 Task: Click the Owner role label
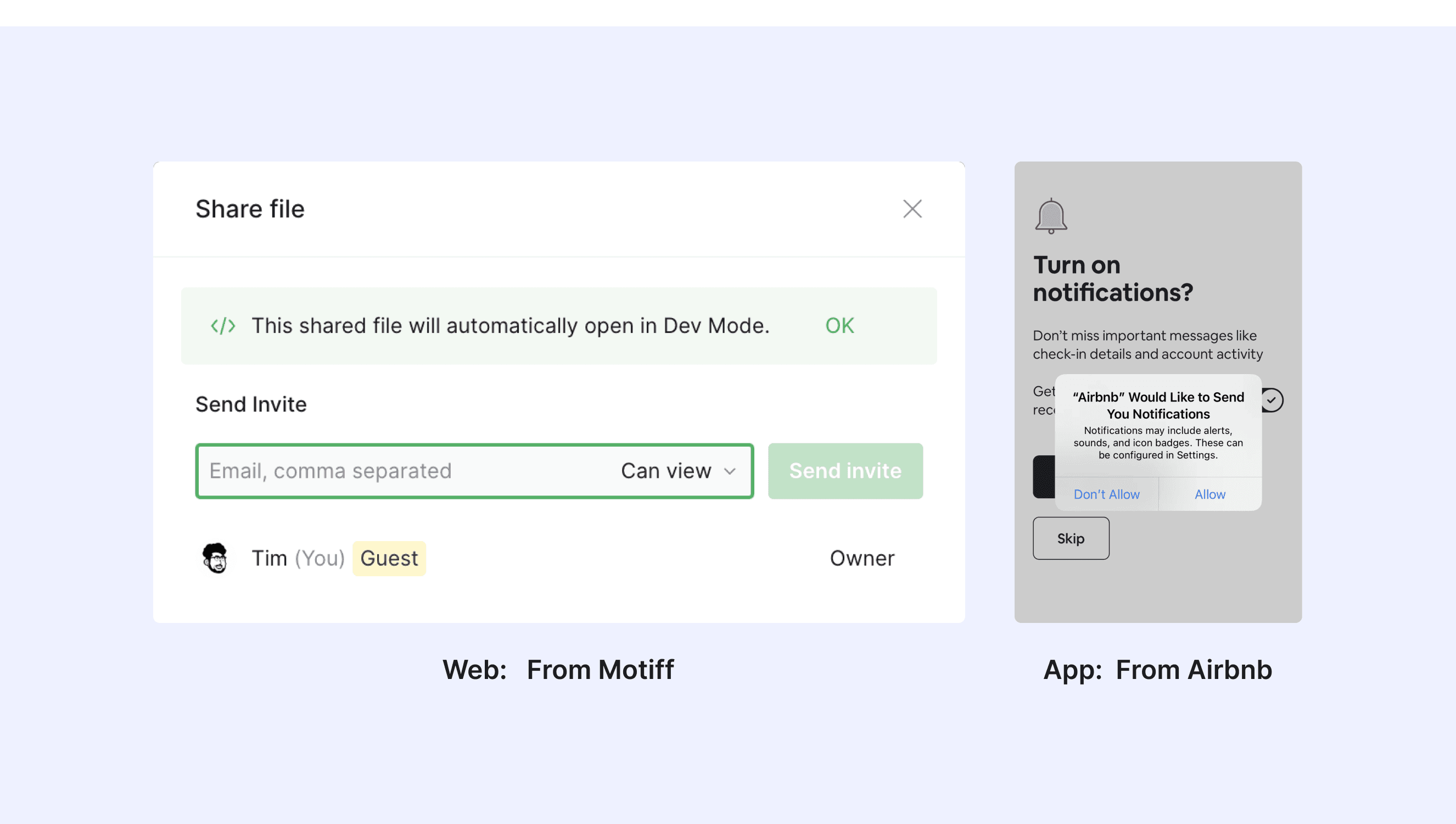862,558
